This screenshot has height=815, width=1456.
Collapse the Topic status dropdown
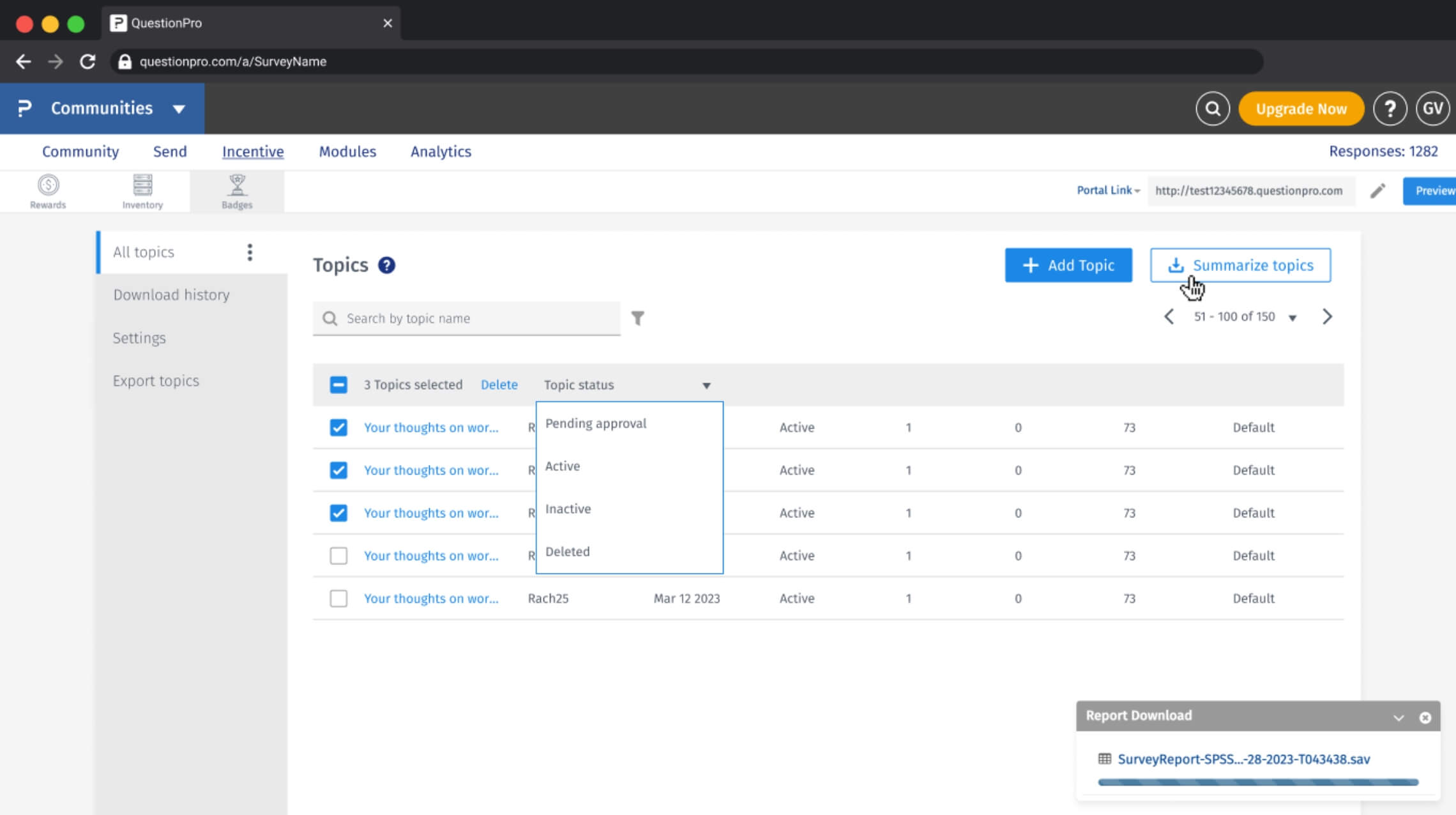[x=706, y=385]
